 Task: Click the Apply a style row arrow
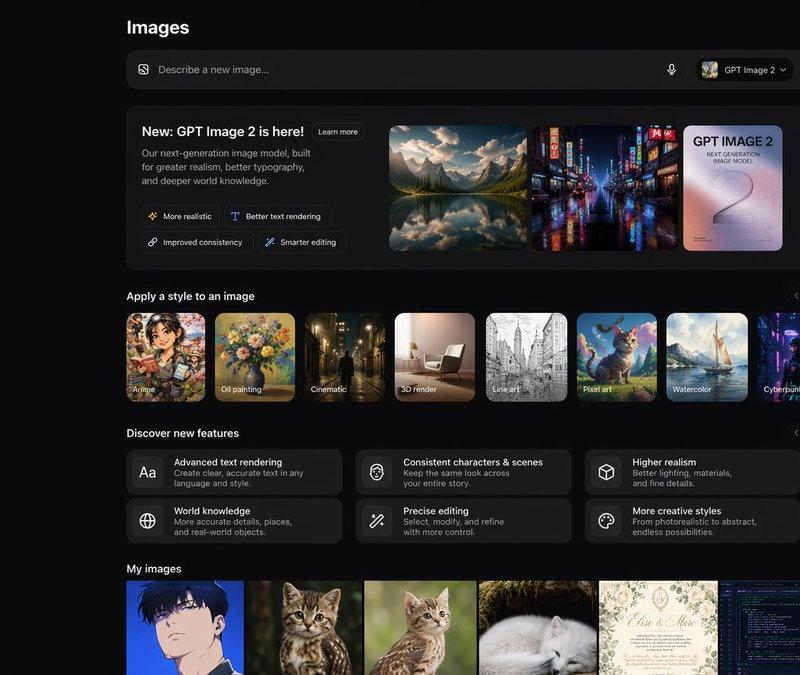(x=795, y=296)
